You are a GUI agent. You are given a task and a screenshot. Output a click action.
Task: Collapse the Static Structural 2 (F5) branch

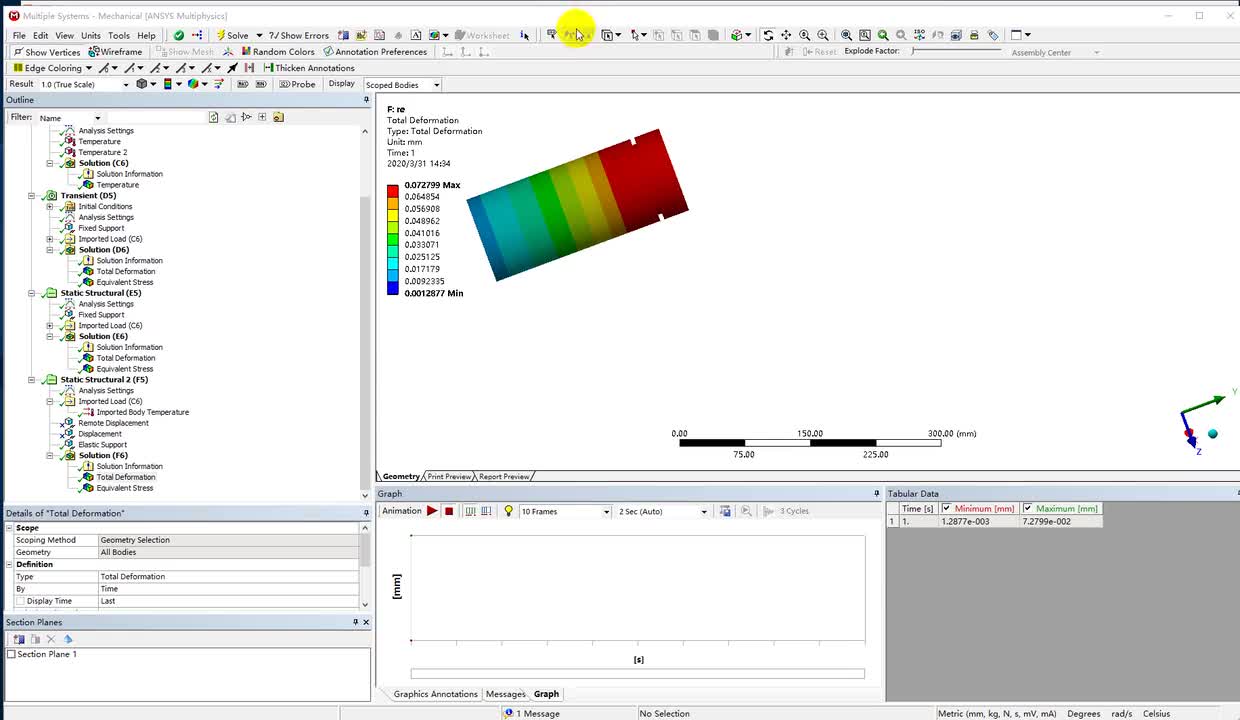tap(32, 380)
